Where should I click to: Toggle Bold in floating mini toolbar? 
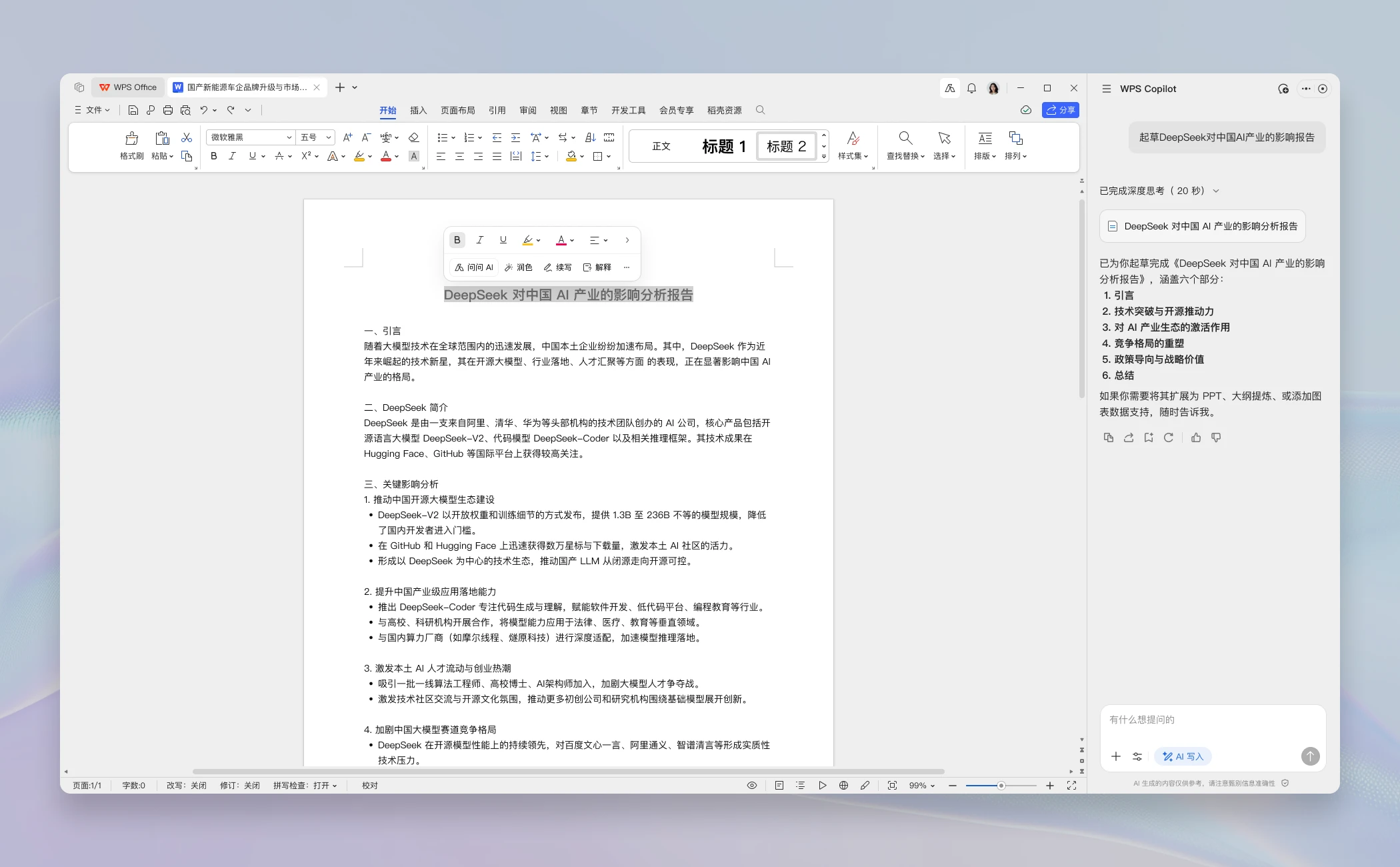tap(457, 240)
